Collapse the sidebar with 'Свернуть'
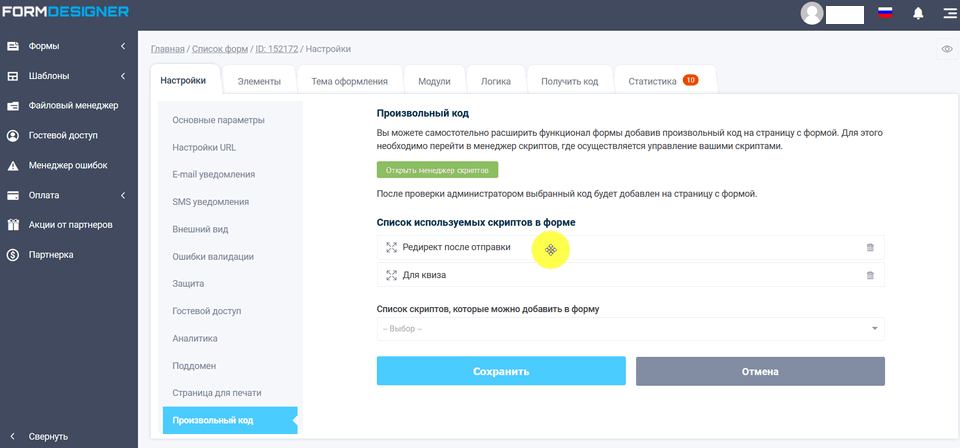960x448 pixels. click(48, 436)
